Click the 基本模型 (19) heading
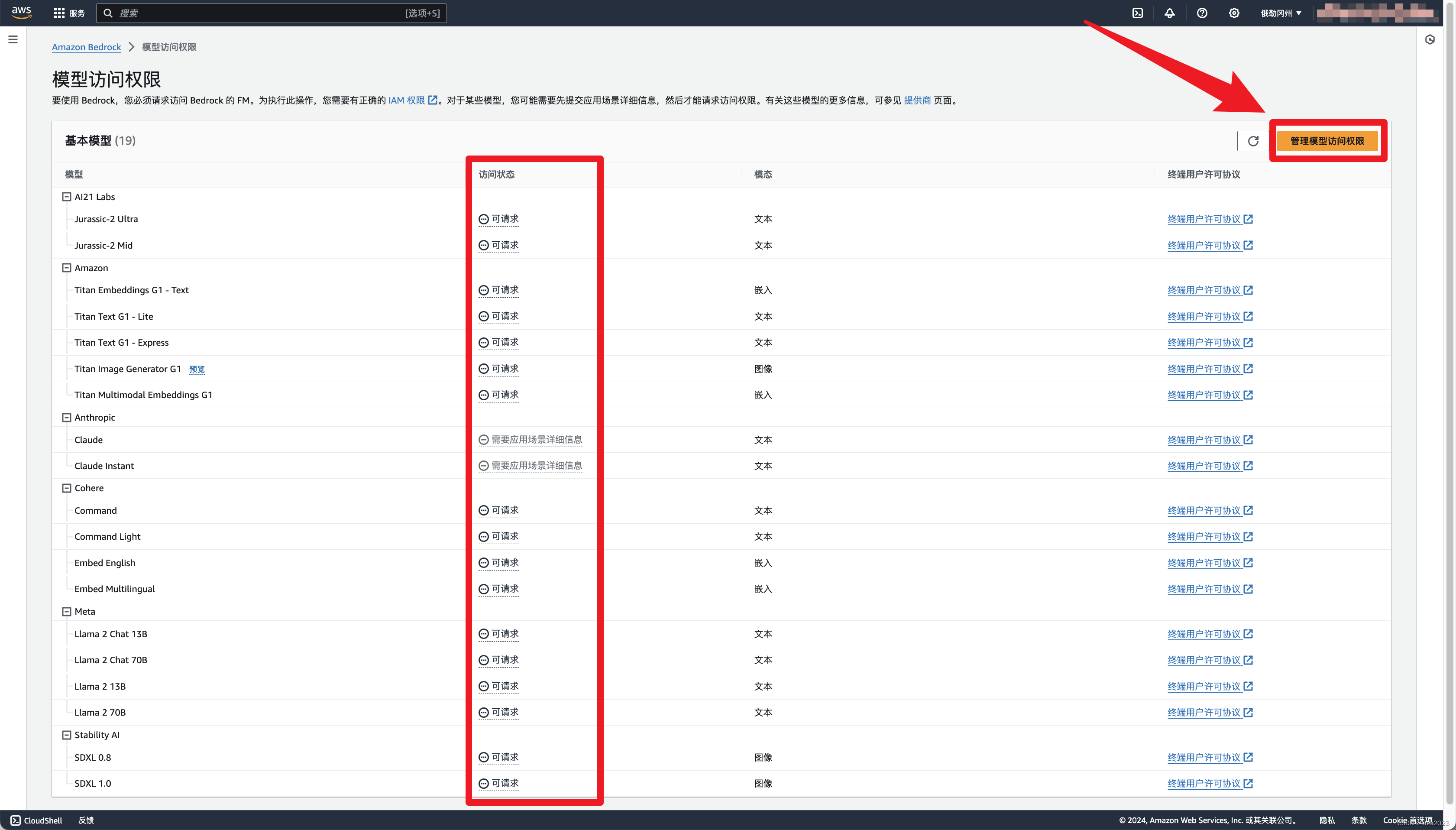 click(x=100, y=140)
